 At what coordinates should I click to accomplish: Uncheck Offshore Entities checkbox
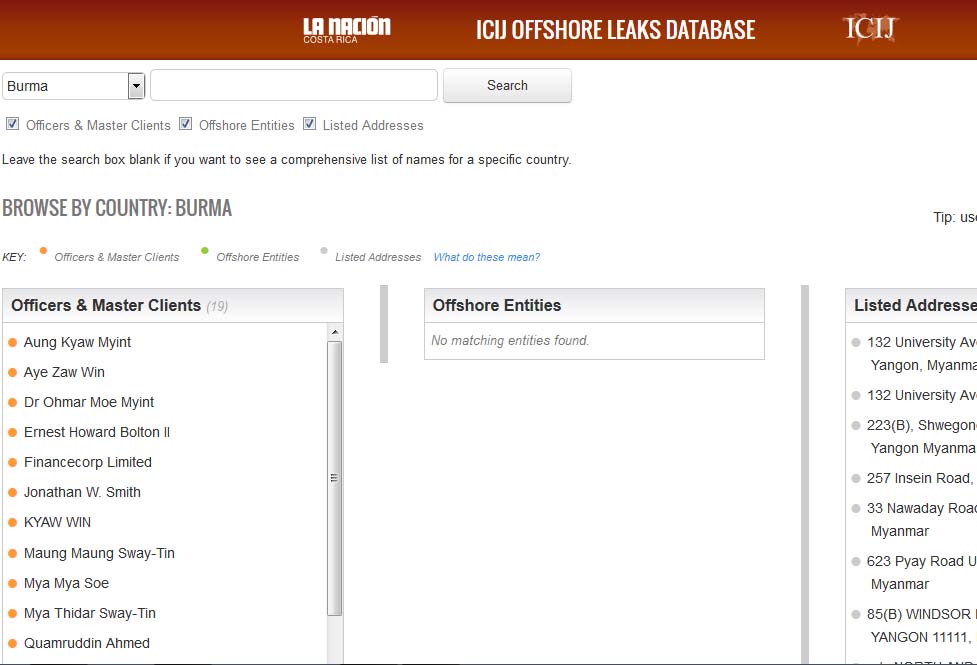click(x=186, y=124)
